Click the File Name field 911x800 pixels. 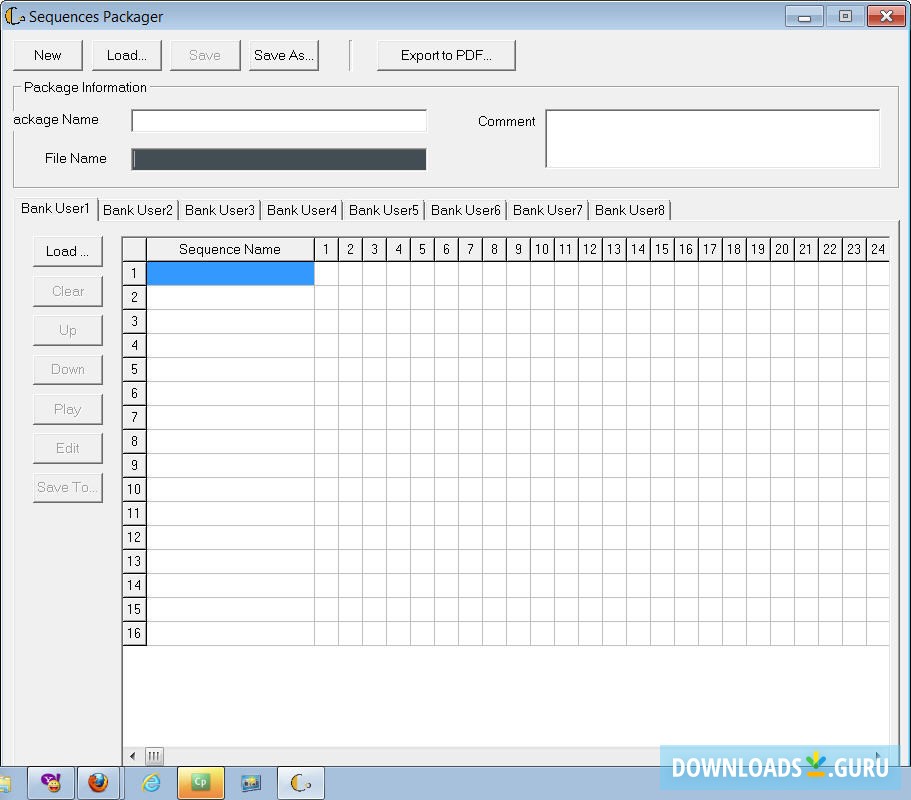(x=279, y=159)
